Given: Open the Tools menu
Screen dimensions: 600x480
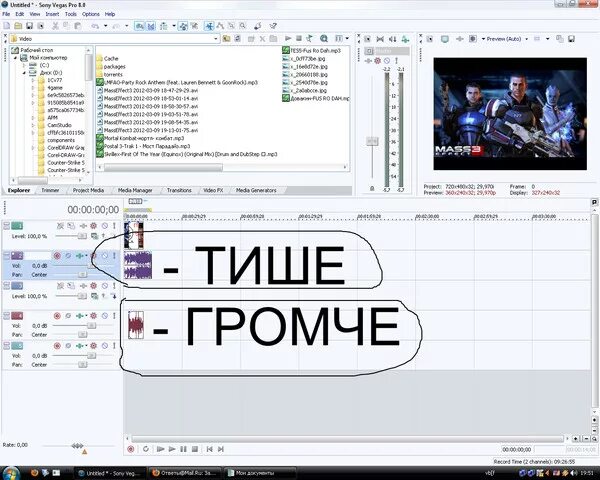Looking at the screenshot, I should click(x=70, y=14).
